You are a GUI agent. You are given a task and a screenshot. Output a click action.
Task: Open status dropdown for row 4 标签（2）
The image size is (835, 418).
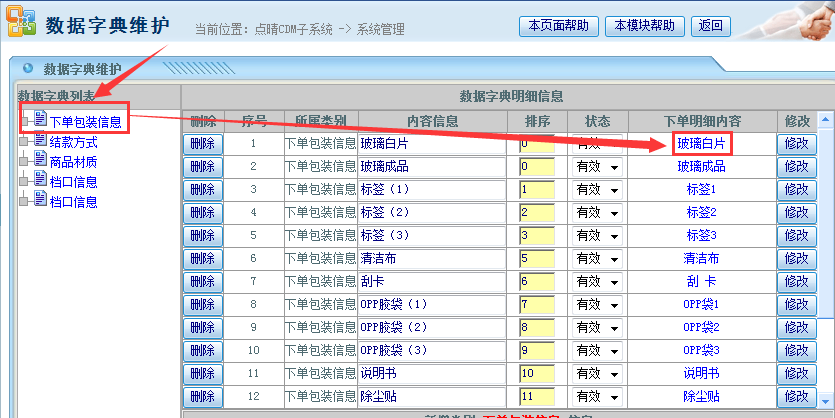point(597,213)
